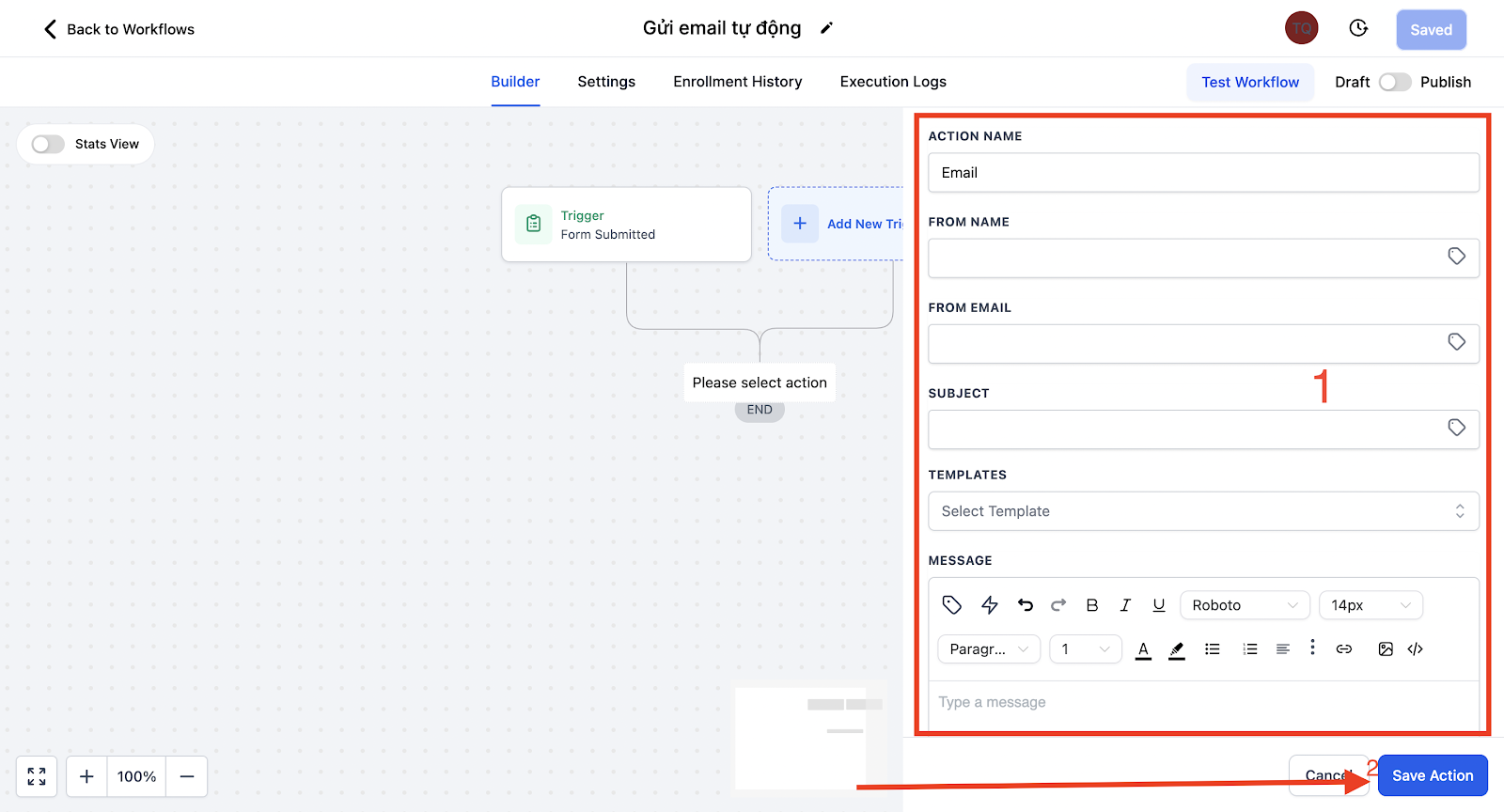Redo edit in message editor
This screenshot has width=1504, height=812.
(1058, 605)
